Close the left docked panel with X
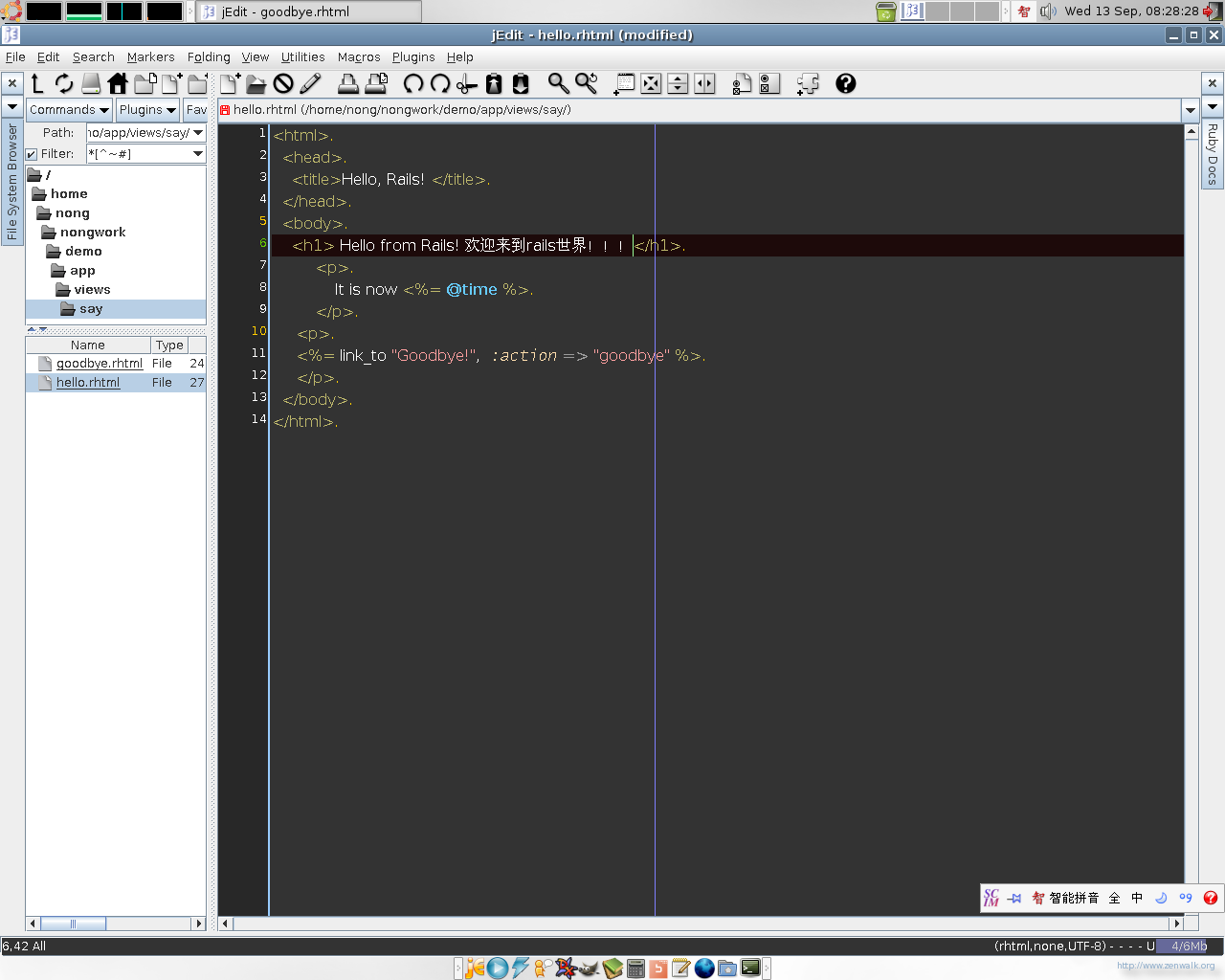Viewport: 1225px width, 980px height. [x=12, y=83]
